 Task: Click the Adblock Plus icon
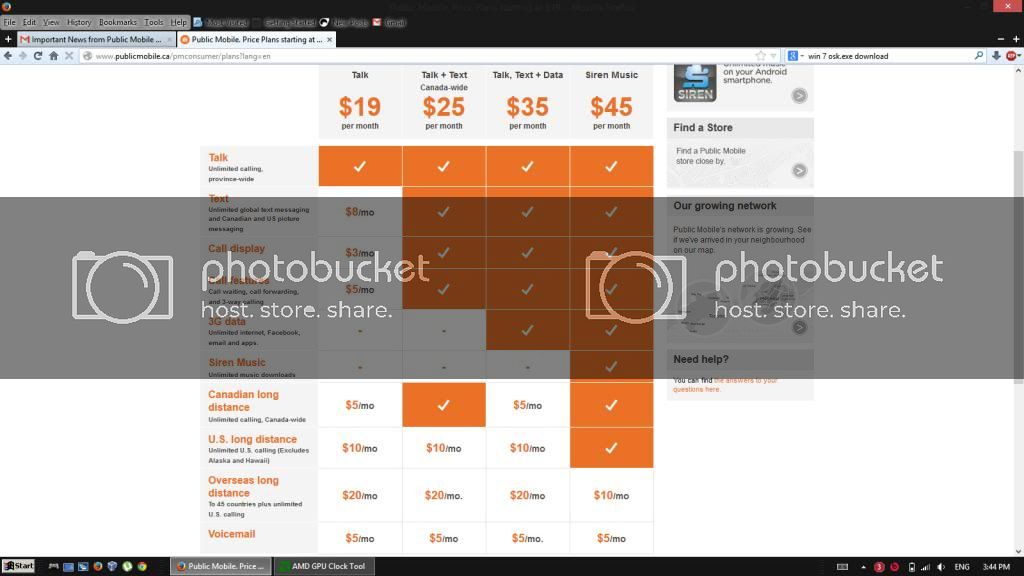pos(1010,56)
